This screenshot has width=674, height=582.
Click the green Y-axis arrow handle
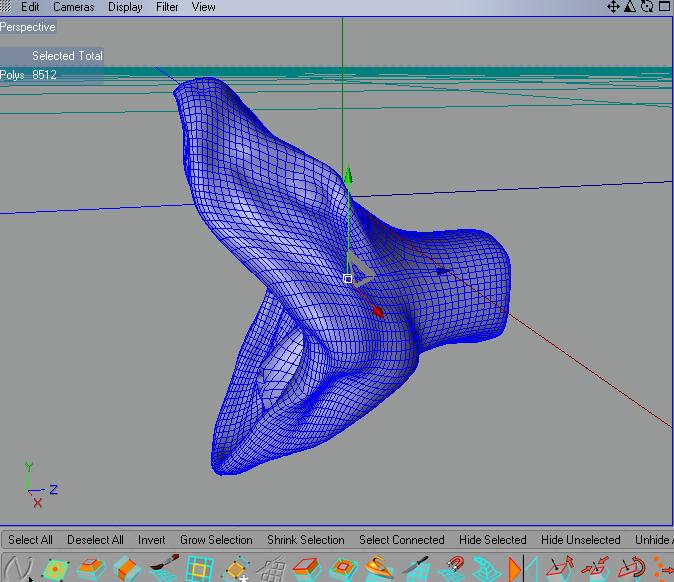point(348,176)
